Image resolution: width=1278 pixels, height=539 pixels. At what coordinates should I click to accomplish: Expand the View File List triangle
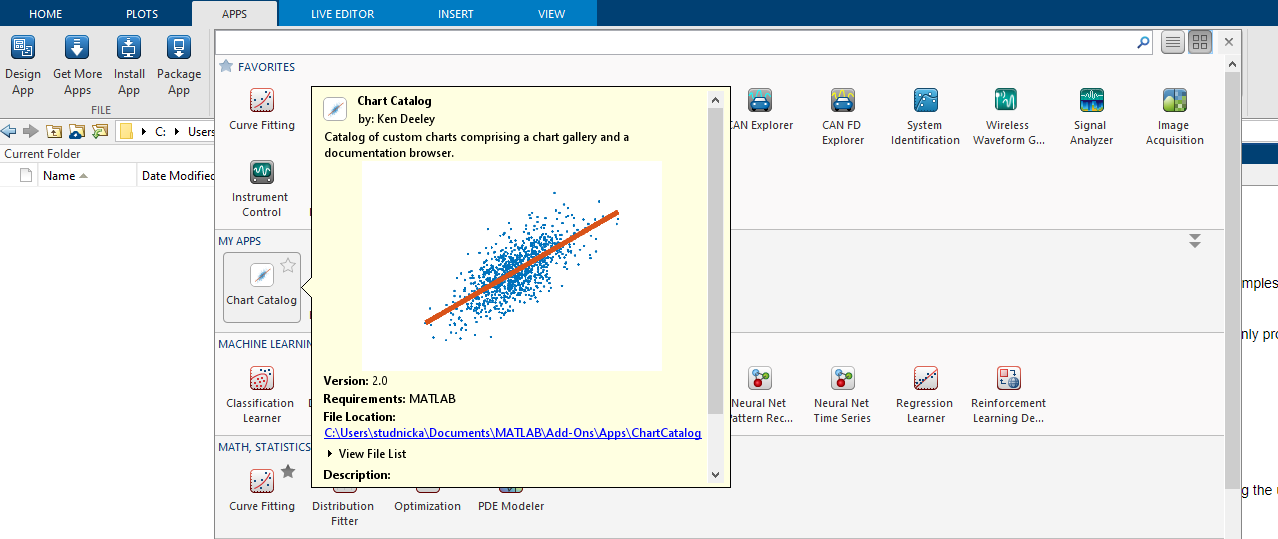(330, 454)
